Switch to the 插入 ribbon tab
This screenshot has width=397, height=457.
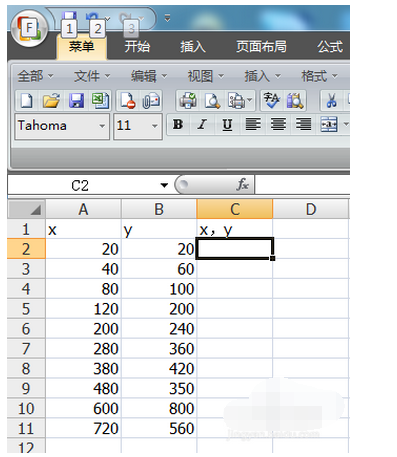pyautogui.click(x=193, y=47)
